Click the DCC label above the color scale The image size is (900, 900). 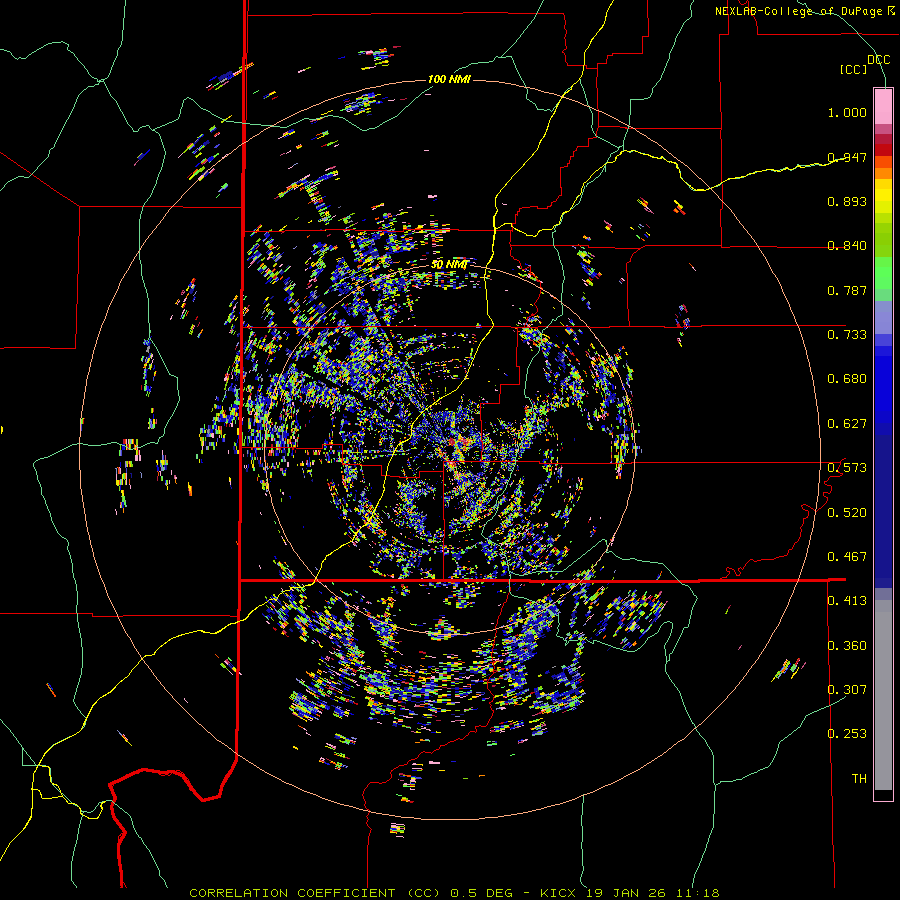pyautogui.click(x=878, y=60)
